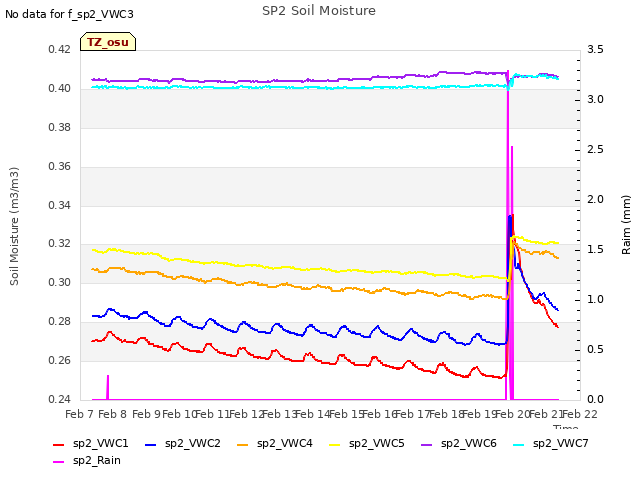Viewport: 640px width, 480px height.
Task: Click the 2.5 right axis value
Action: click(595, 149)
